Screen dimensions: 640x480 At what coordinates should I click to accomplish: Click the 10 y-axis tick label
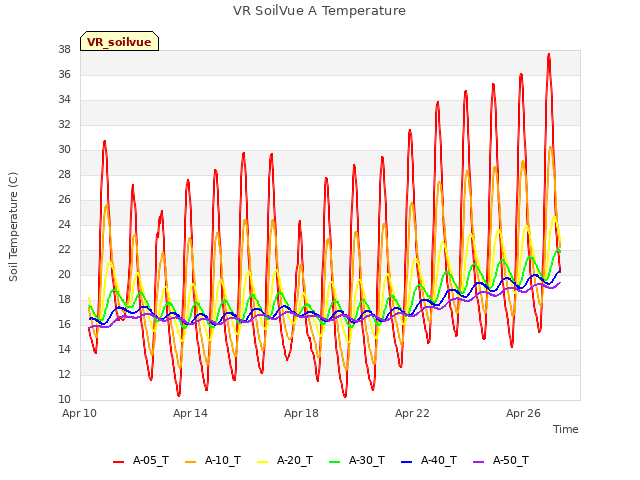pyautogui.click(x=64, y=400)
